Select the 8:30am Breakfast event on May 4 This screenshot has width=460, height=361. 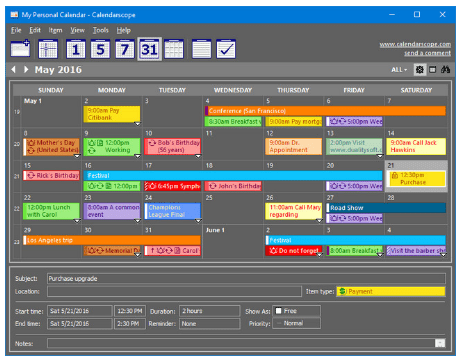pos(233,121)
